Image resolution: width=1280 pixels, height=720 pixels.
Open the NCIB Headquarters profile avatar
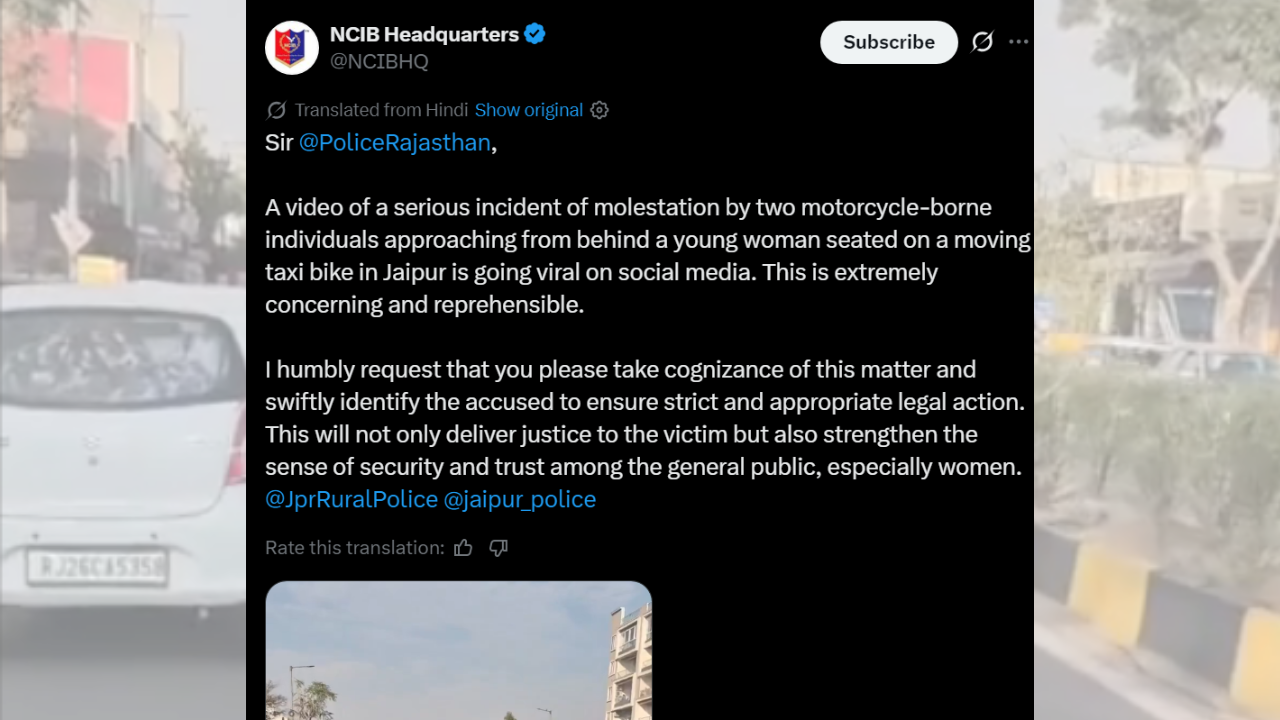(292, 47)
